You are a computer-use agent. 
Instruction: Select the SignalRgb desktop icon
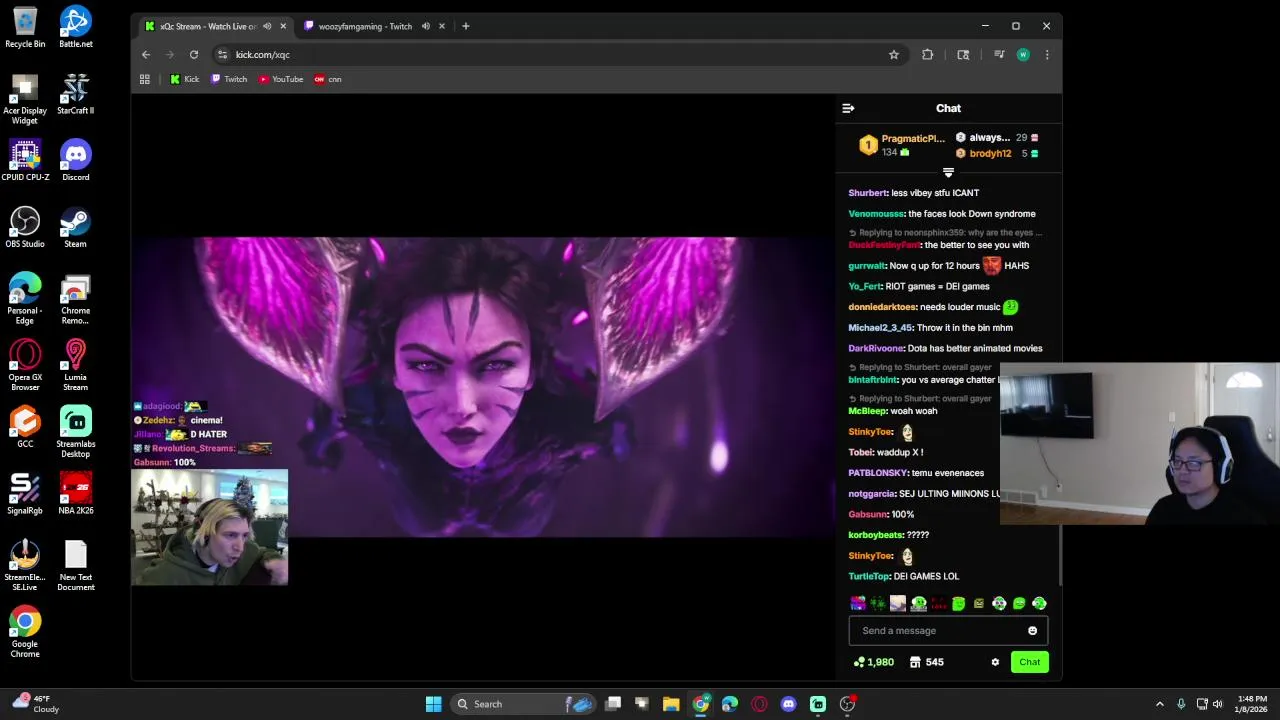(x=25, y=494)
